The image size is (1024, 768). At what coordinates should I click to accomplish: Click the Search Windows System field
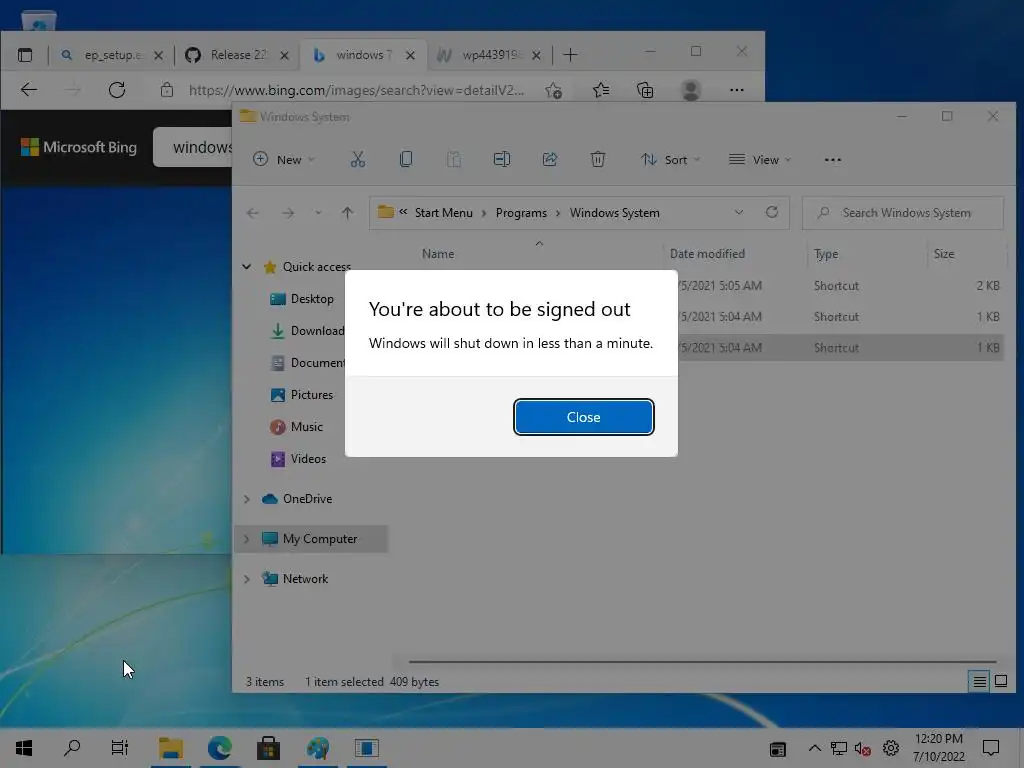(903, 213)
